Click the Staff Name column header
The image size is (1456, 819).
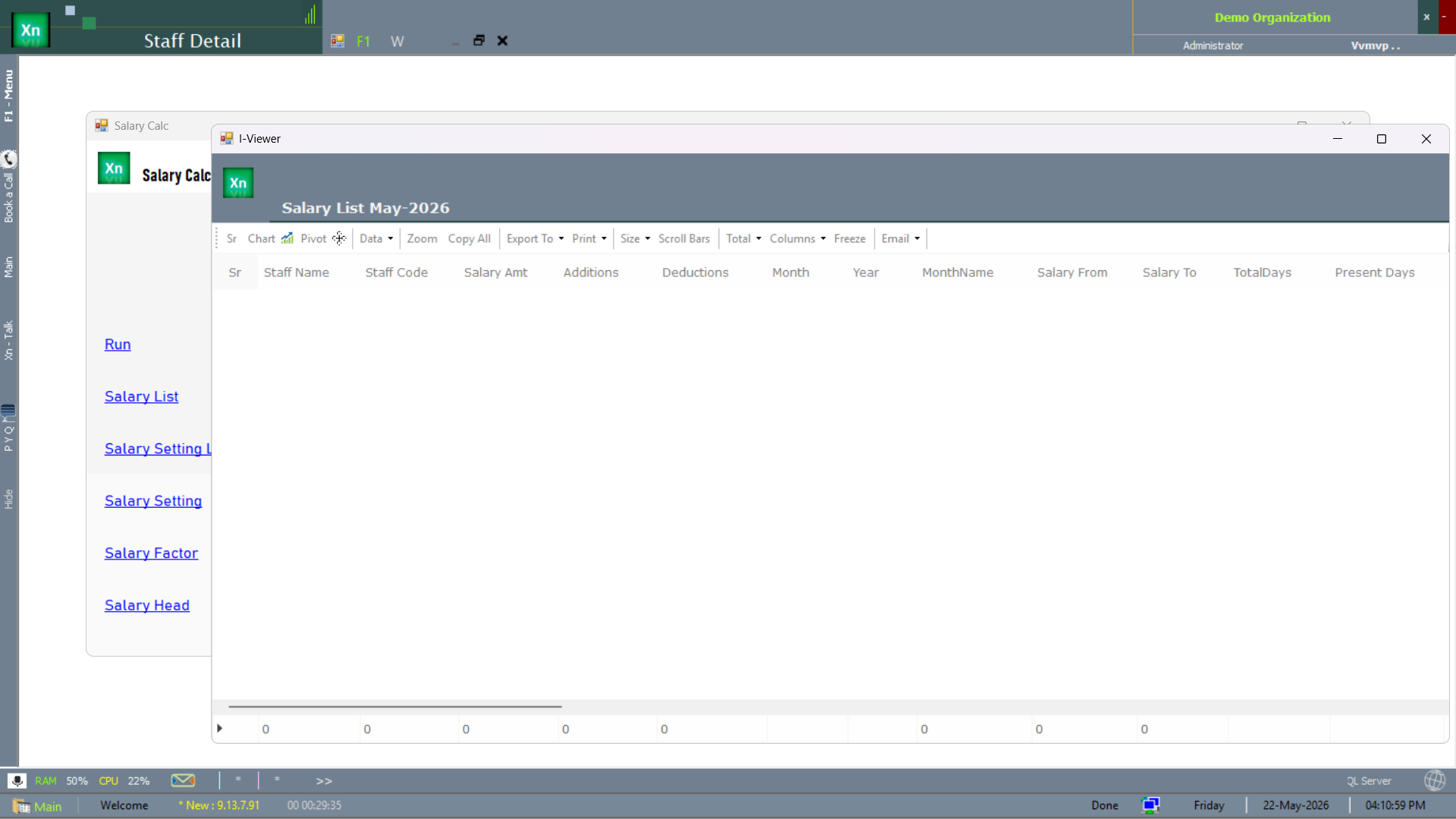(297, 272)
